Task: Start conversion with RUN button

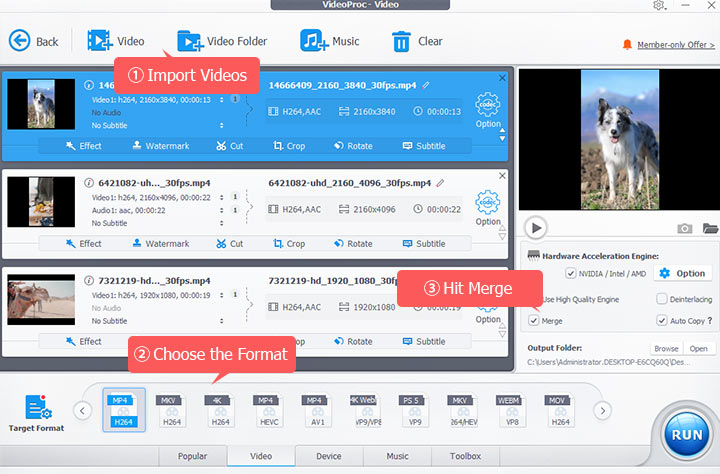Action: [686, 434]
